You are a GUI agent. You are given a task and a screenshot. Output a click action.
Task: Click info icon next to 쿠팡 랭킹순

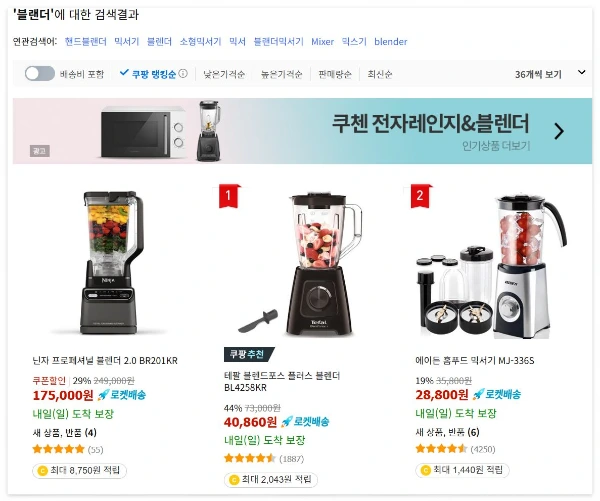[x=183, y=73]
